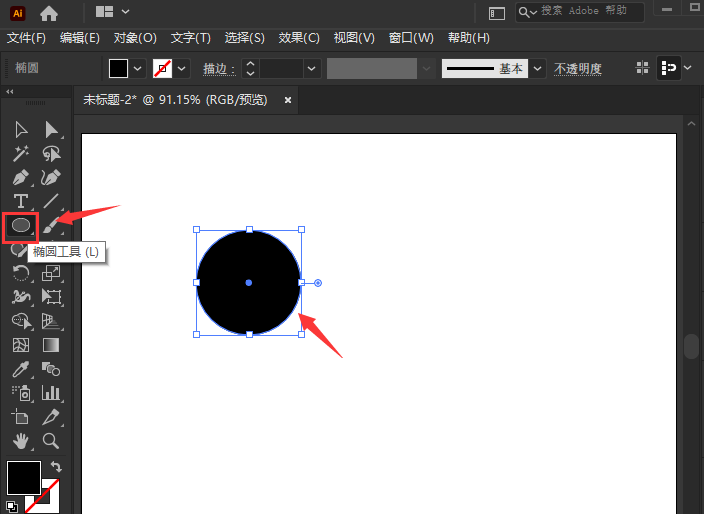Image resolution: width=704 pixels, height=514 pixels.
Task: Select the Perspective Grid tool
Action: (x=51, y=321)
